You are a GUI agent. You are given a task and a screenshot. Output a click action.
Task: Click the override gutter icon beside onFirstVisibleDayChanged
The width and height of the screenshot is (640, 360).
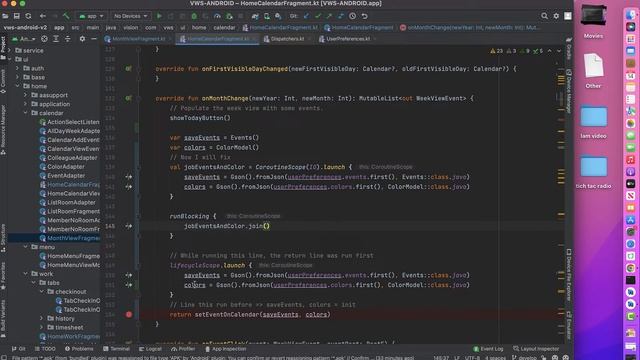coord(129,69)
